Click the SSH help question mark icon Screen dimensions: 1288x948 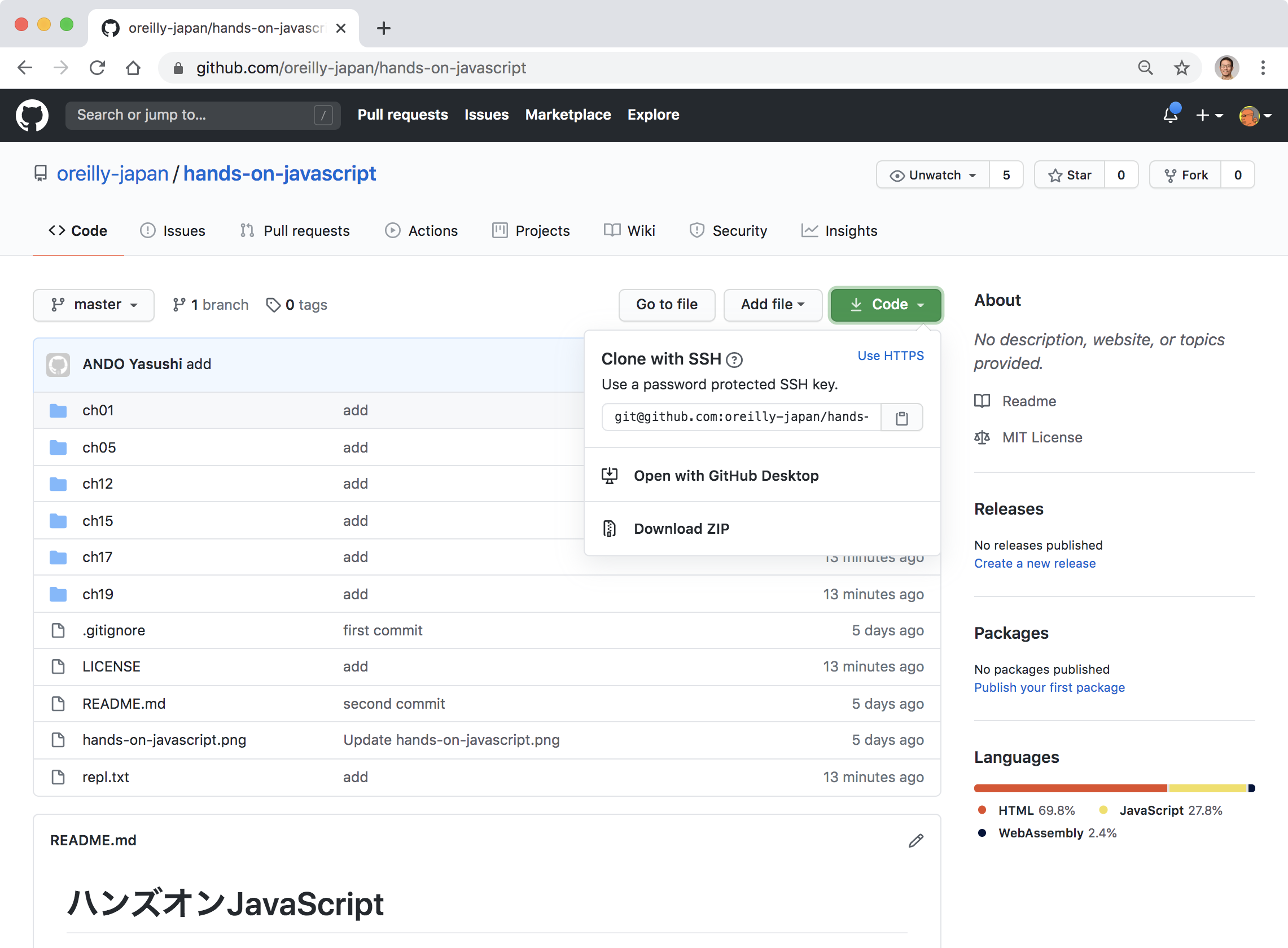coord(734,360)
